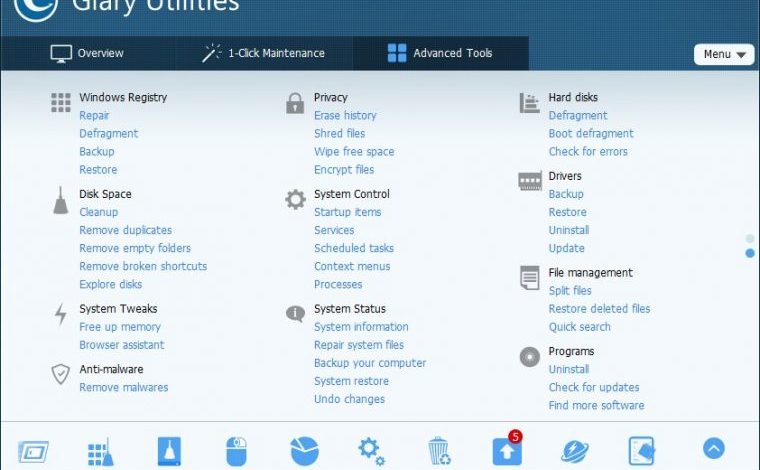Viewport: 760px width, 470px height.
Task: Launch the registry cleaner grid-and-broom dock icon
Action: coord(101,452)
